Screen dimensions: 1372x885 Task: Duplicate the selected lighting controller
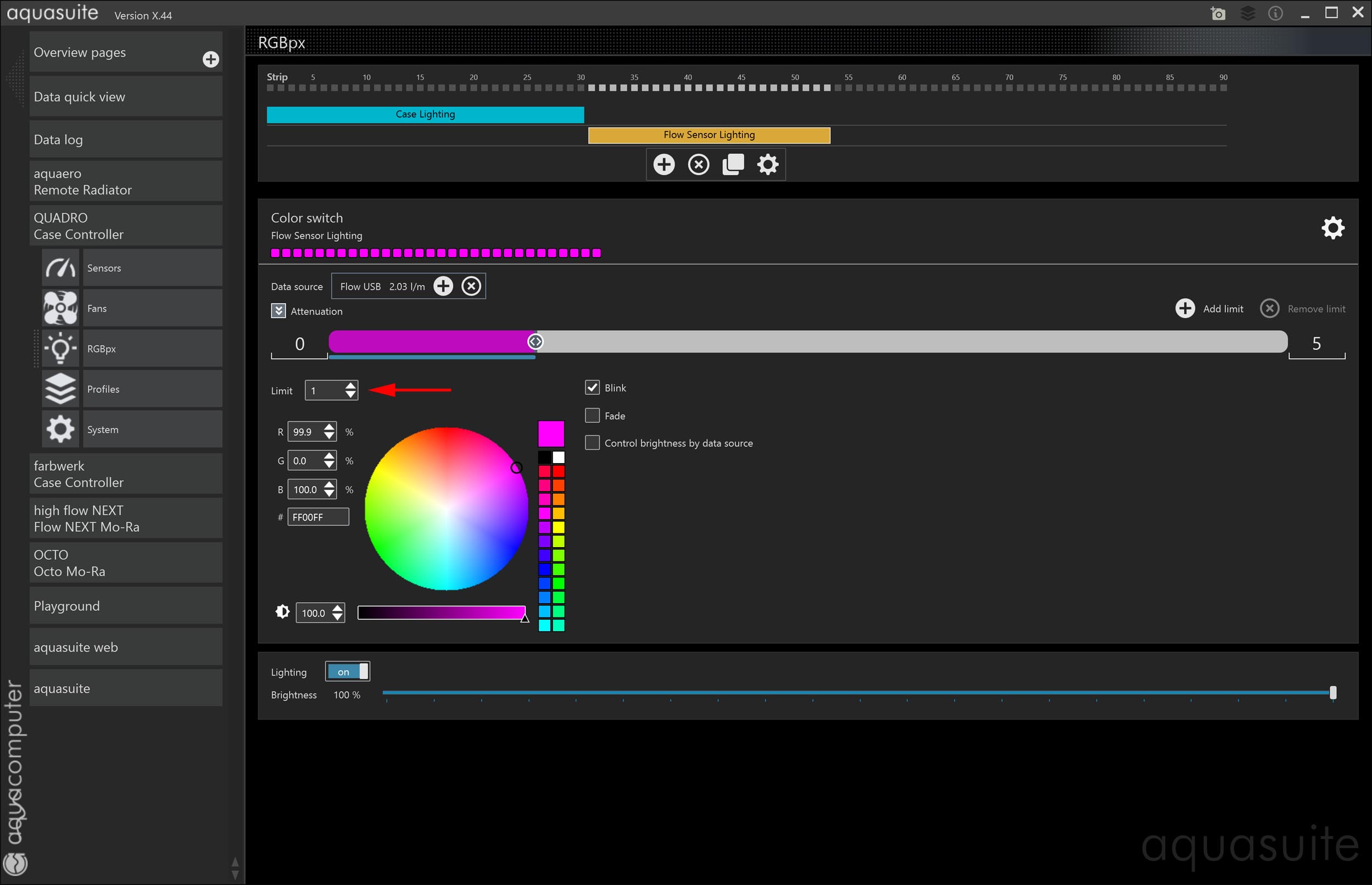pos(733,165)
